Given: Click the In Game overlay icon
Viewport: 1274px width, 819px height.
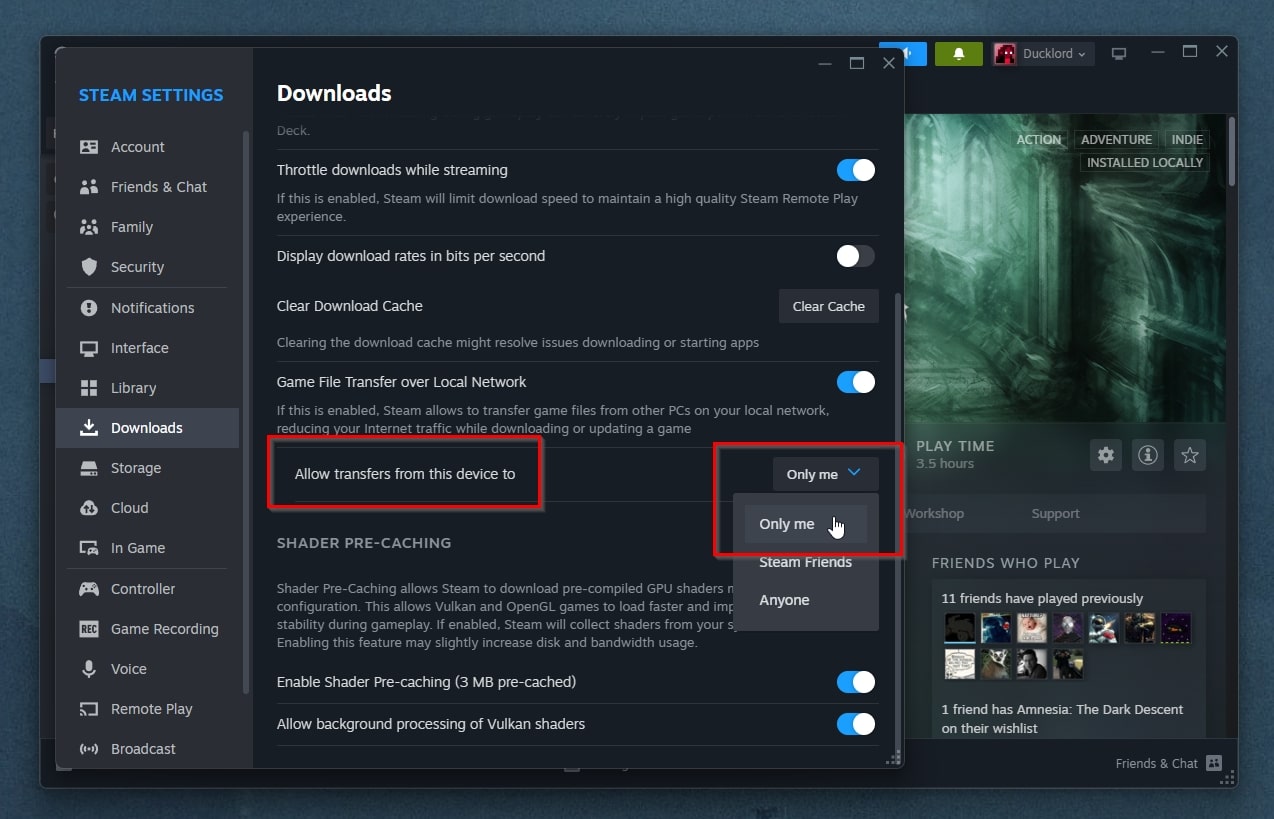Looking at the screenshot, I should point(89,548).
